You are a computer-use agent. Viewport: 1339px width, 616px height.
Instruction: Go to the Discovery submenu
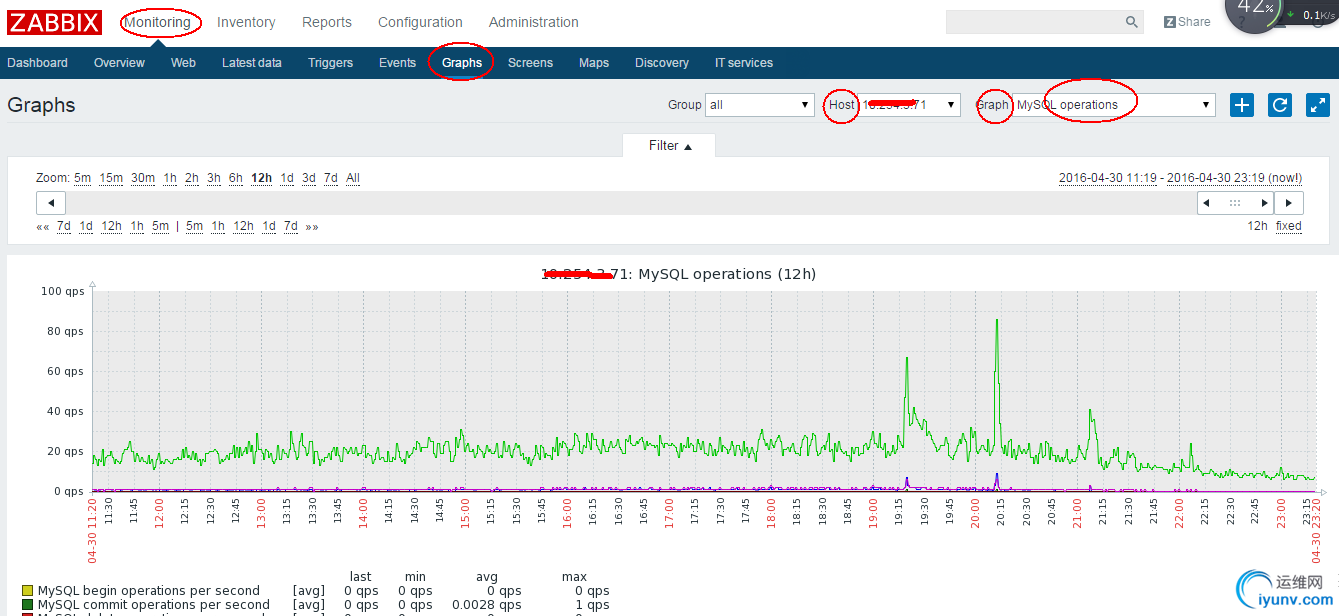point(662,63)
